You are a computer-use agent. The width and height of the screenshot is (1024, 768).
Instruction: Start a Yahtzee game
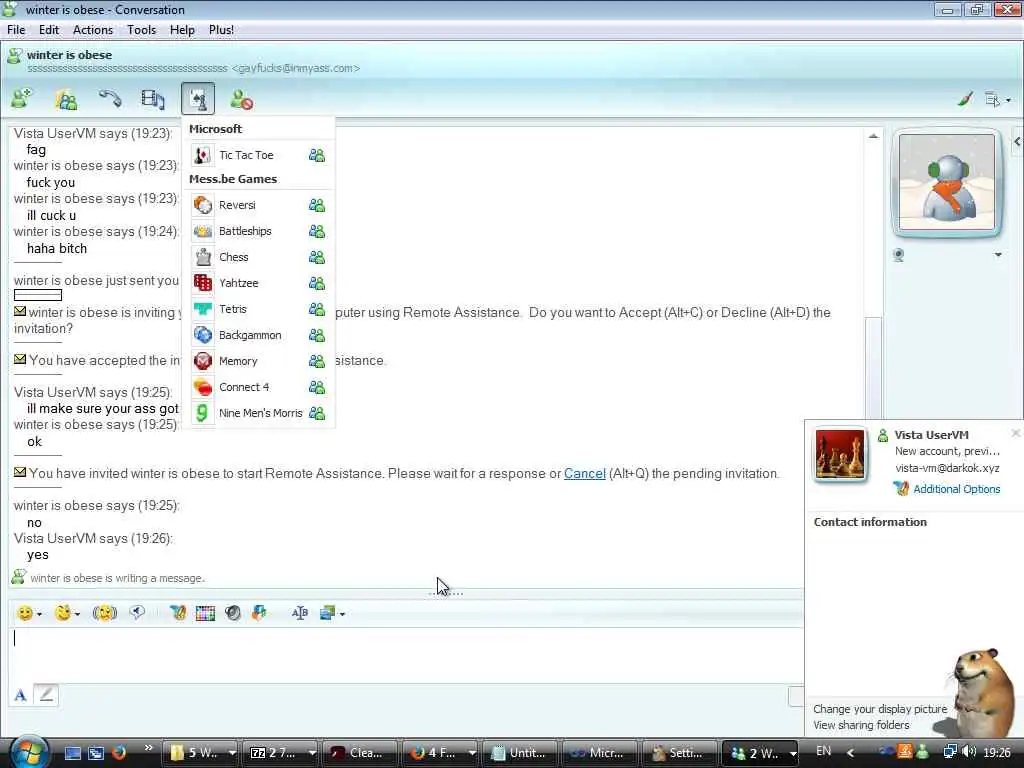(x=238, y=283)
